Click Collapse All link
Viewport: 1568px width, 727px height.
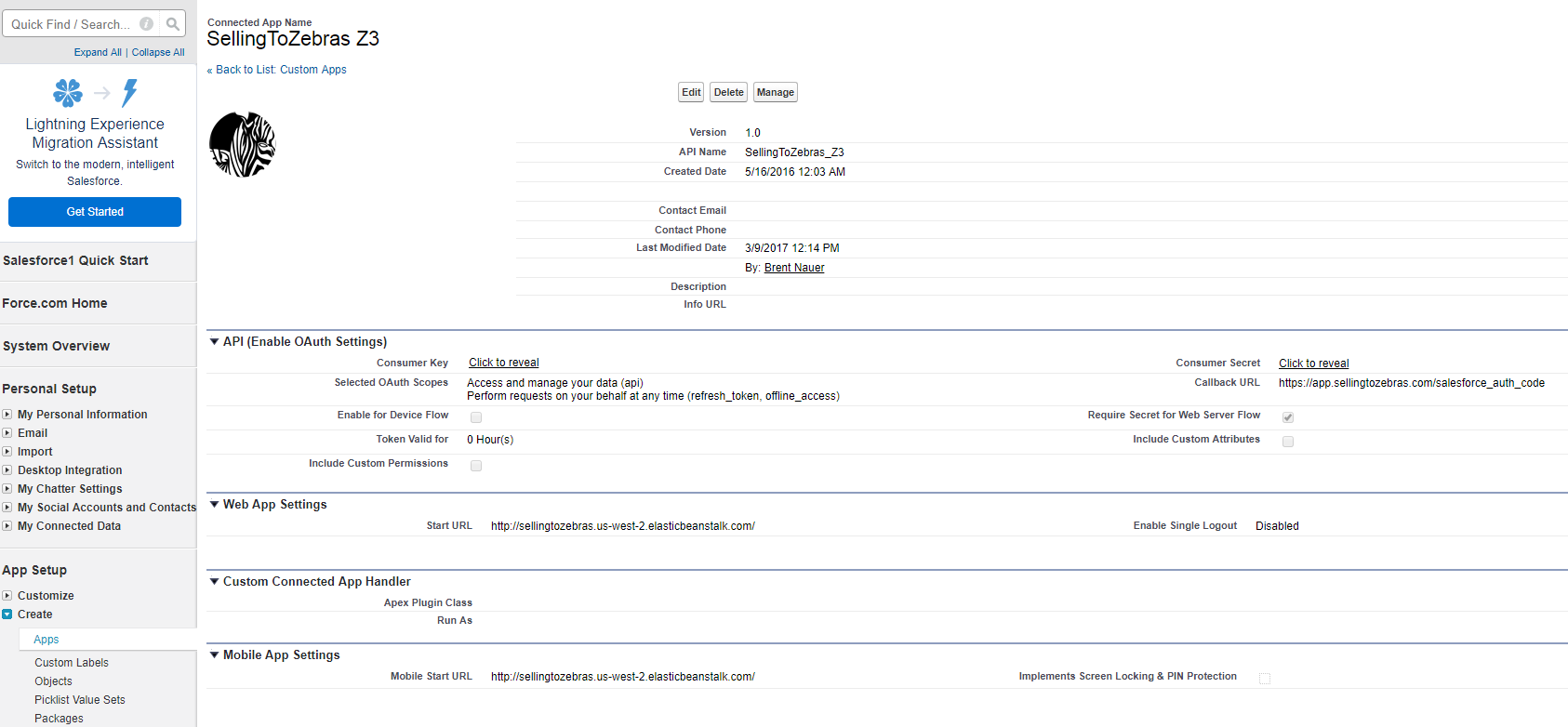[x=158, y=53]
